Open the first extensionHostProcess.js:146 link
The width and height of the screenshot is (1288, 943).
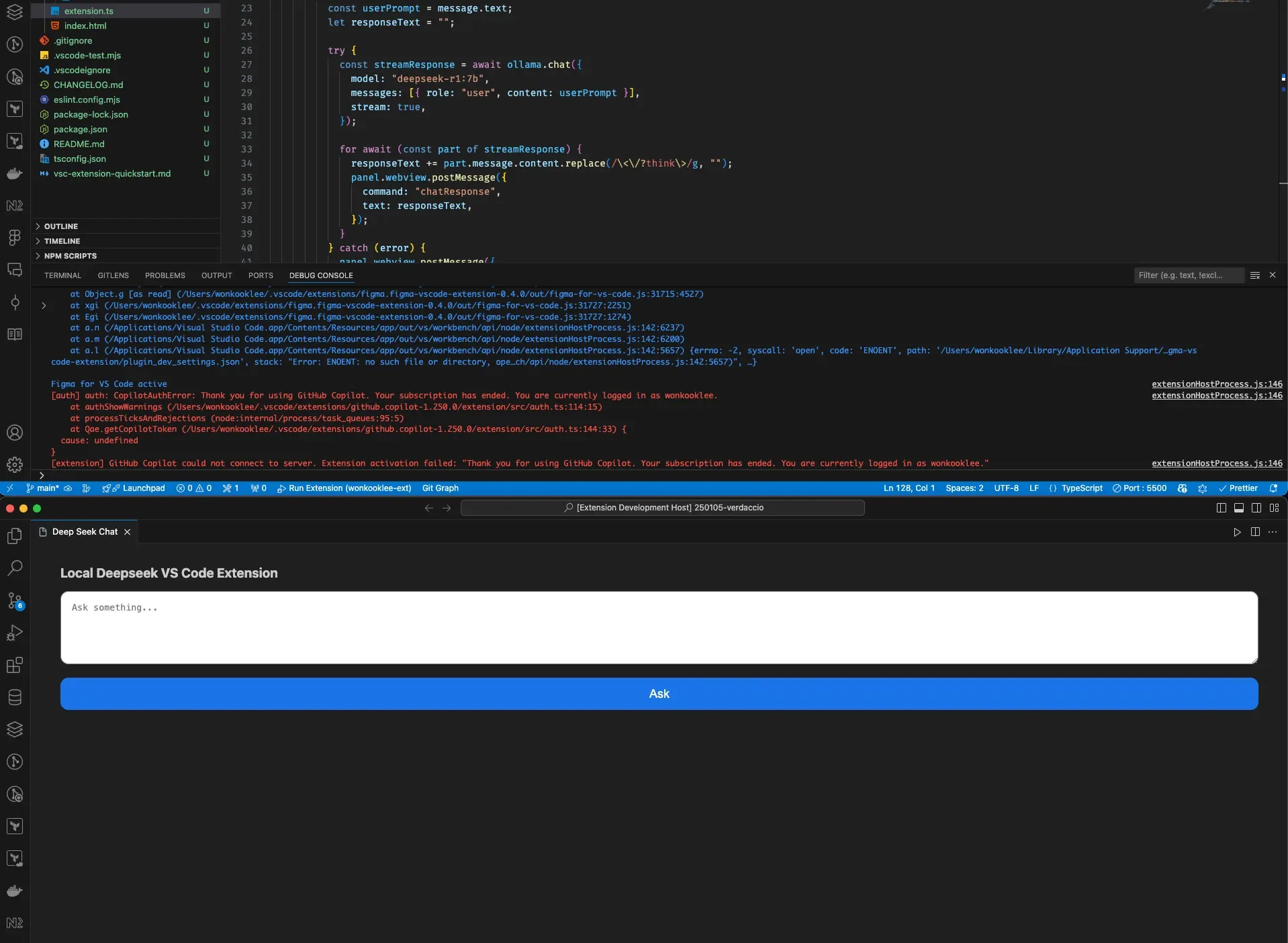pos(1217,384)
